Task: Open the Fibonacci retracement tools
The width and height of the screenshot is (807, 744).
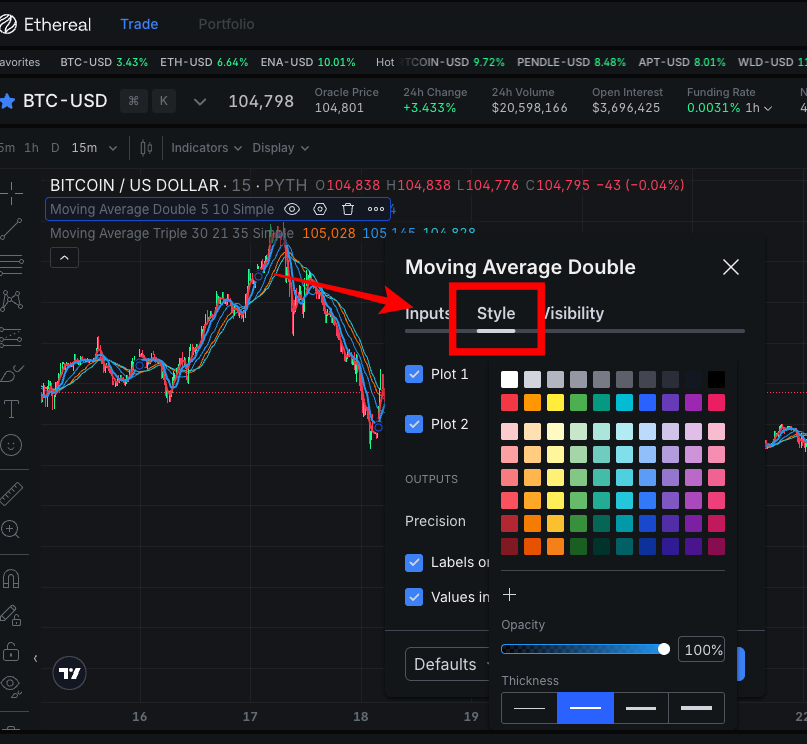Action: 11,264
